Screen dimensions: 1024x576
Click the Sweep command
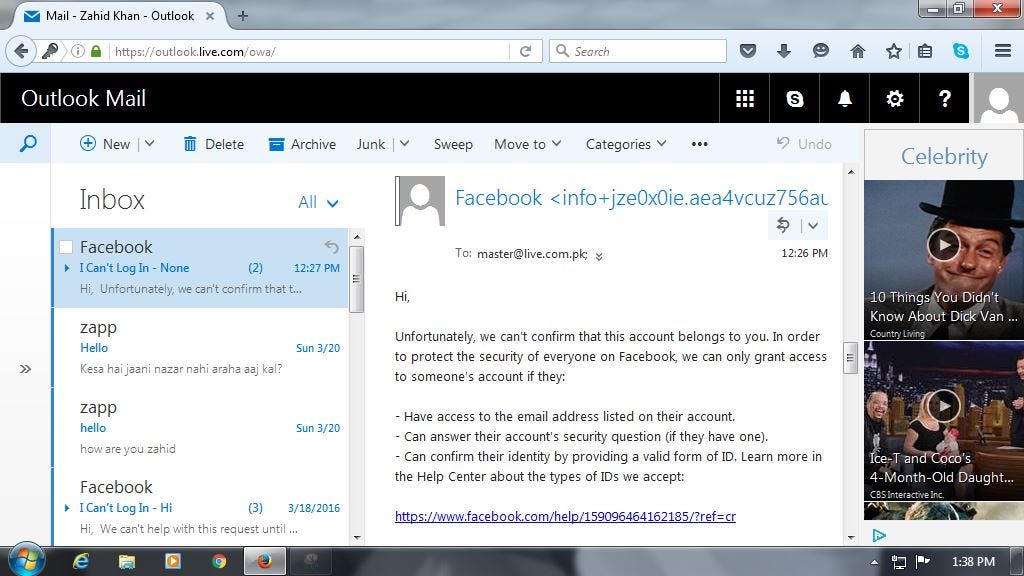(453, 144)
